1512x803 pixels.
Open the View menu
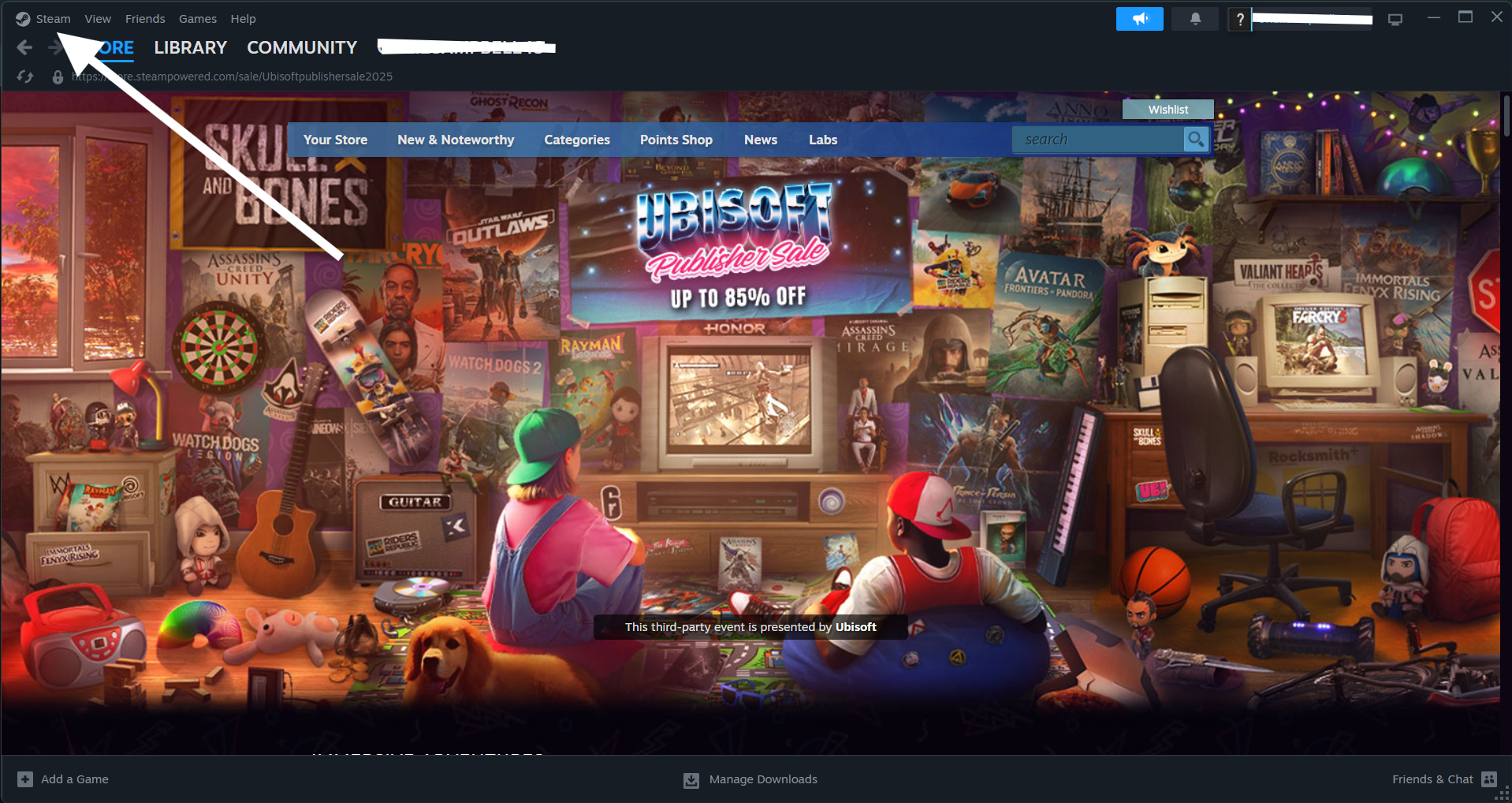[x=98, y=19]
